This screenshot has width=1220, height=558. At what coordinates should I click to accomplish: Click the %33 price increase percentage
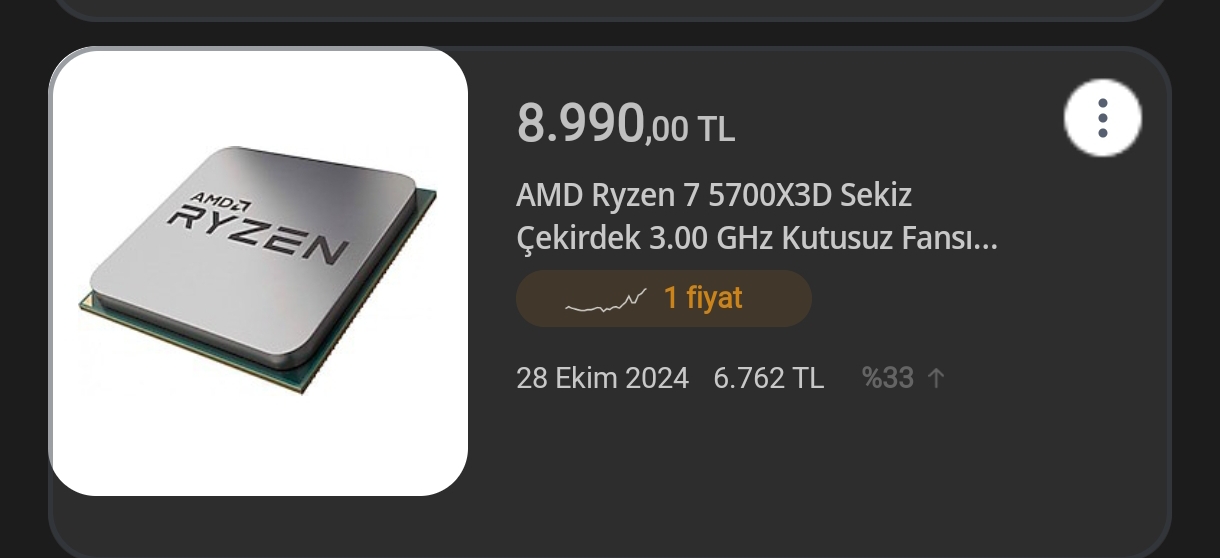(888, 378)
